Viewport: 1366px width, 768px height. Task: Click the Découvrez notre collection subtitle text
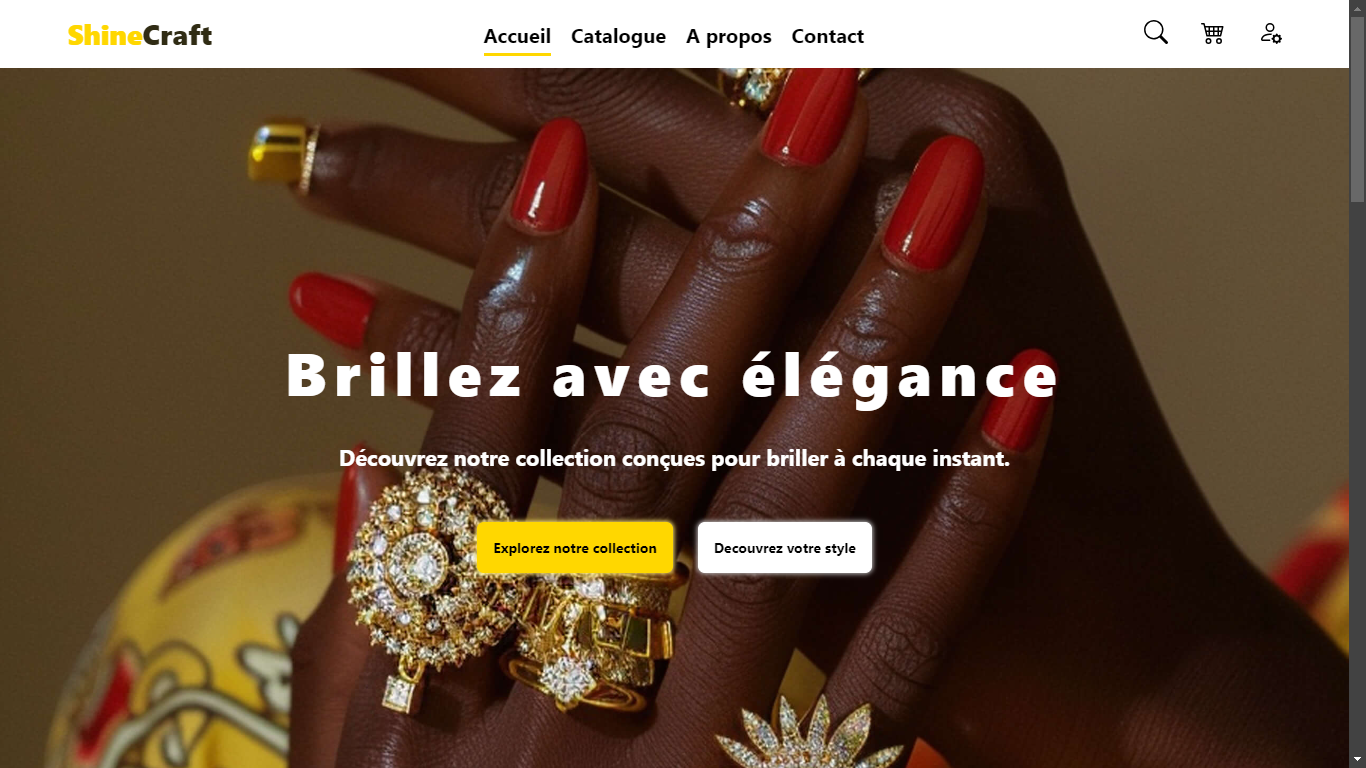tap(674, 459)
